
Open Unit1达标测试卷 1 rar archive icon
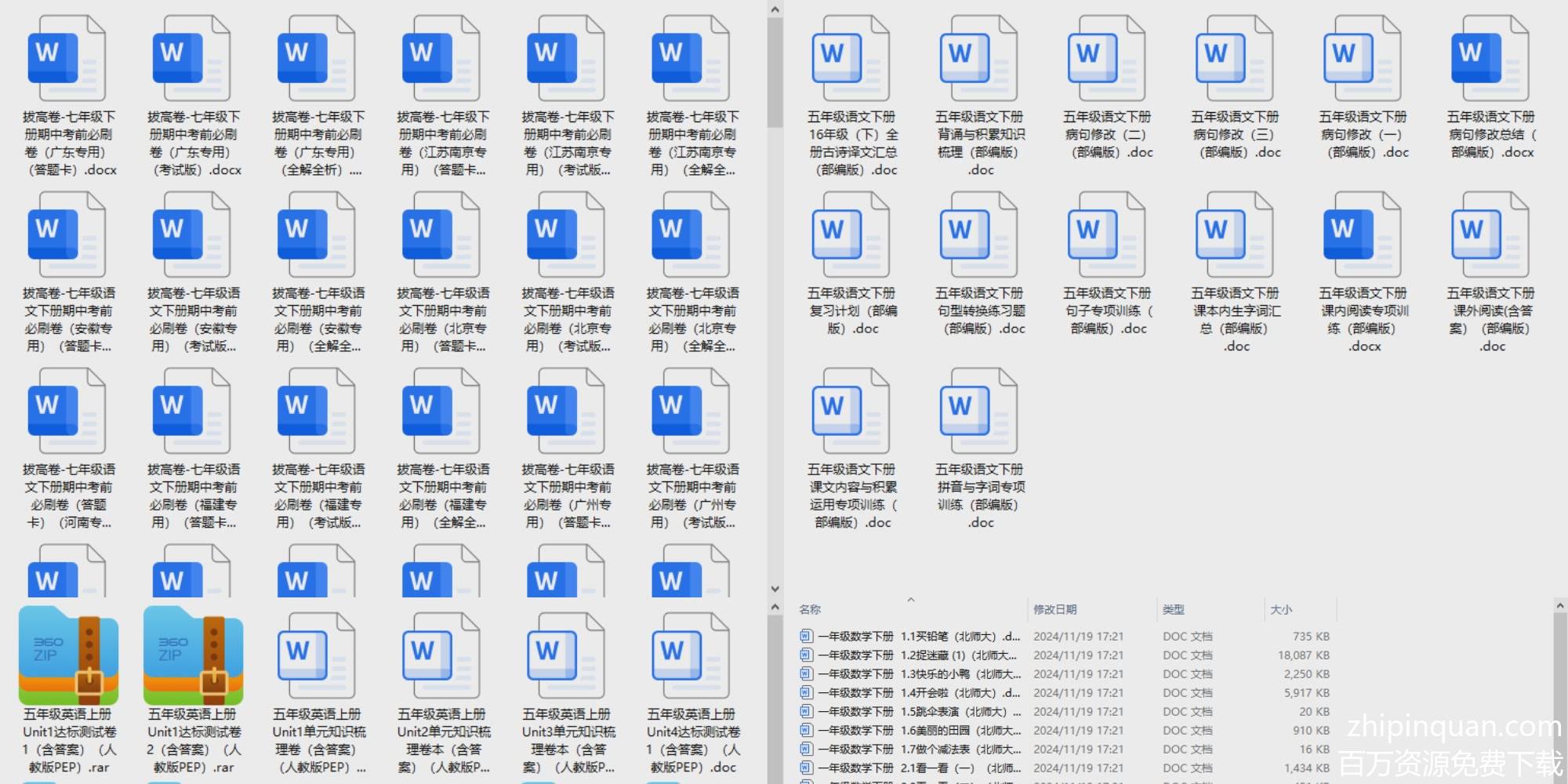click(69, 656)
